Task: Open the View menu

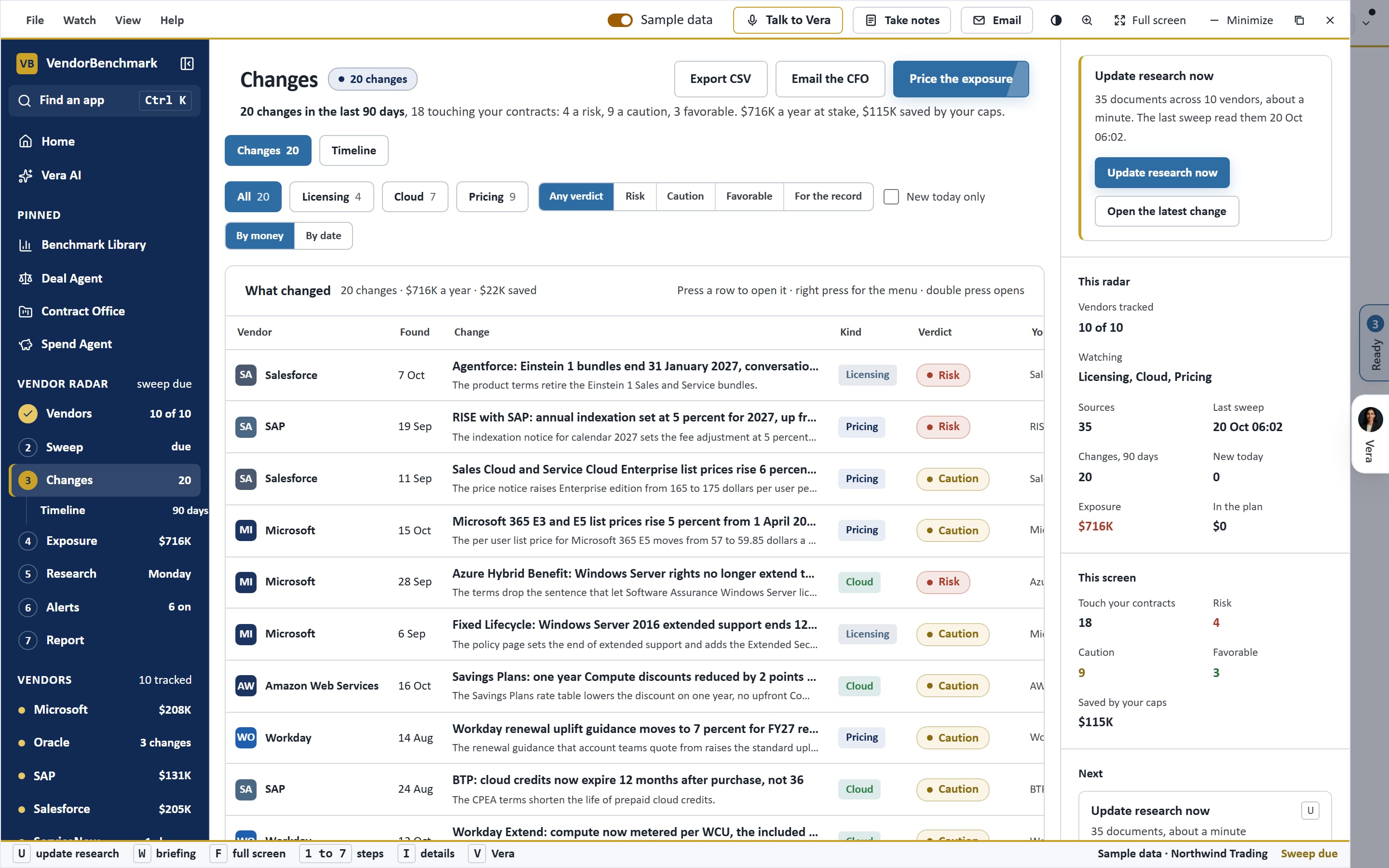Action: click(x=127, y=20)
